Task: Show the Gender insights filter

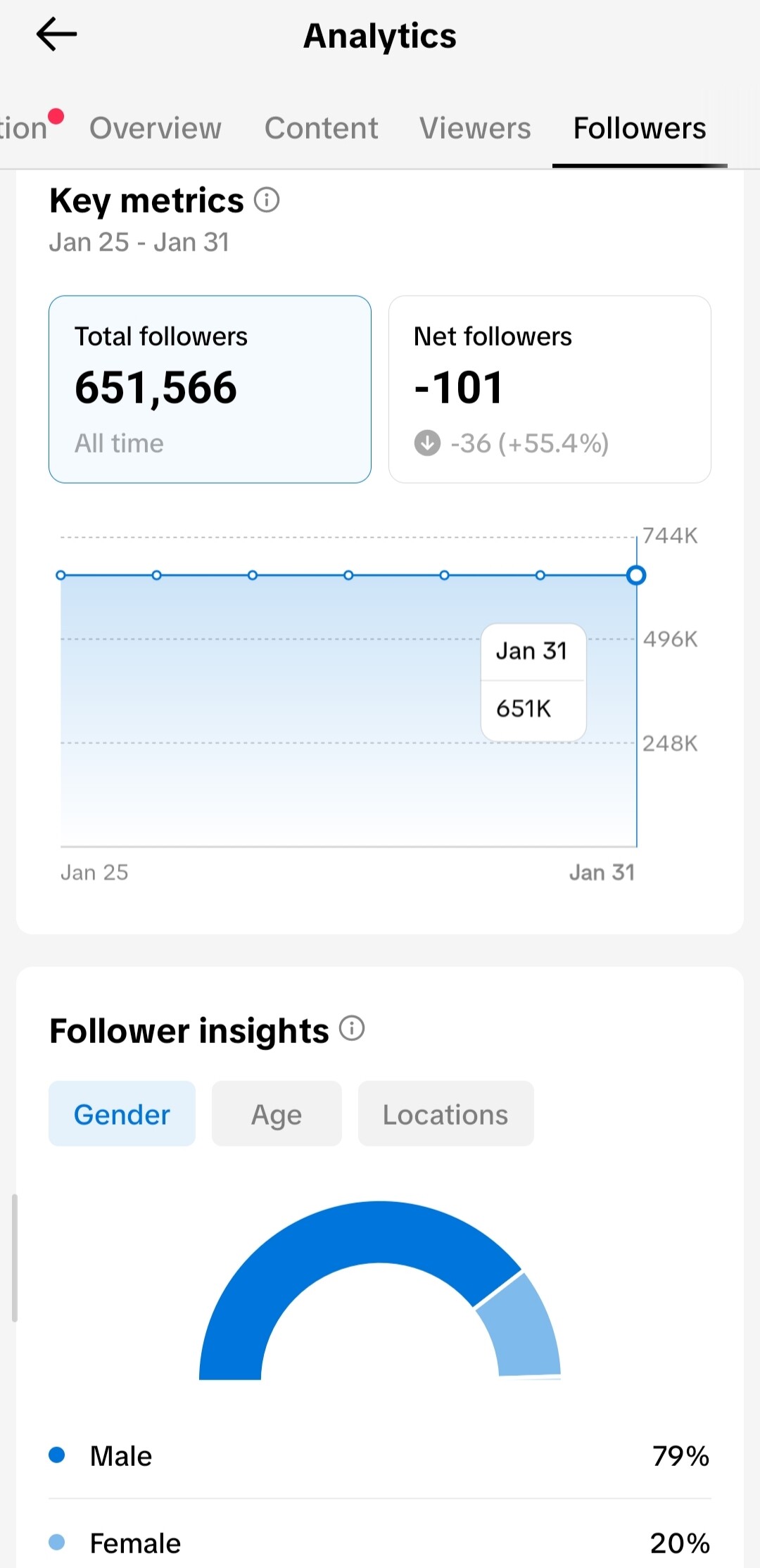Action: [x=122, y=1114]
